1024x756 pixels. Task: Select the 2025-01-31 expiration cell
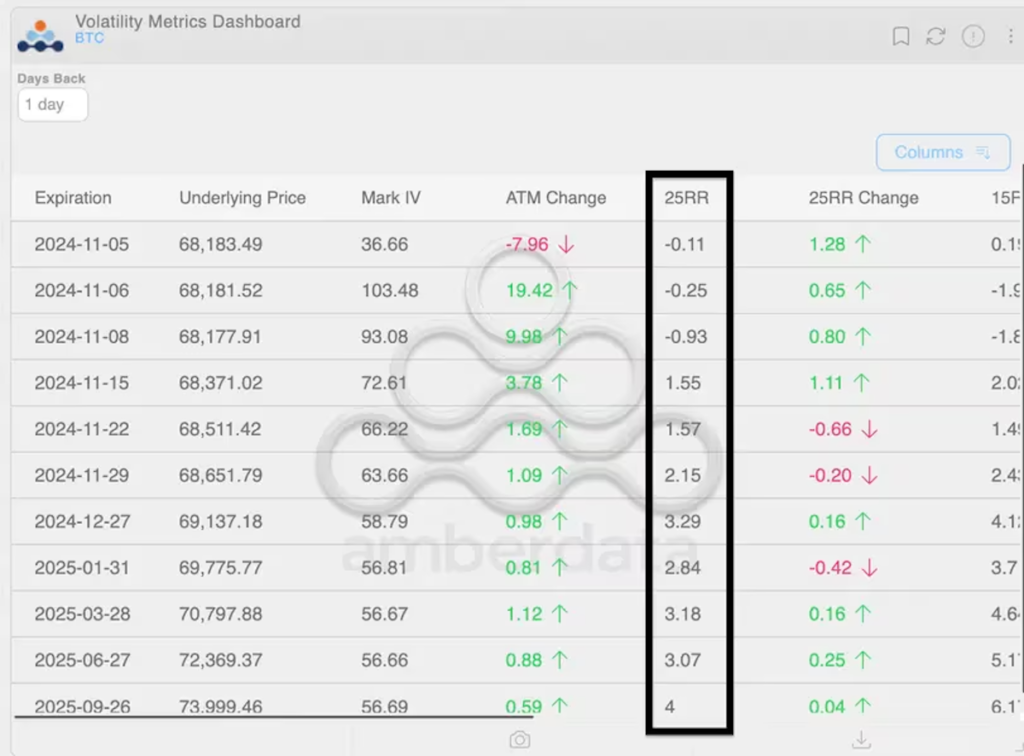tap(82, 568)
